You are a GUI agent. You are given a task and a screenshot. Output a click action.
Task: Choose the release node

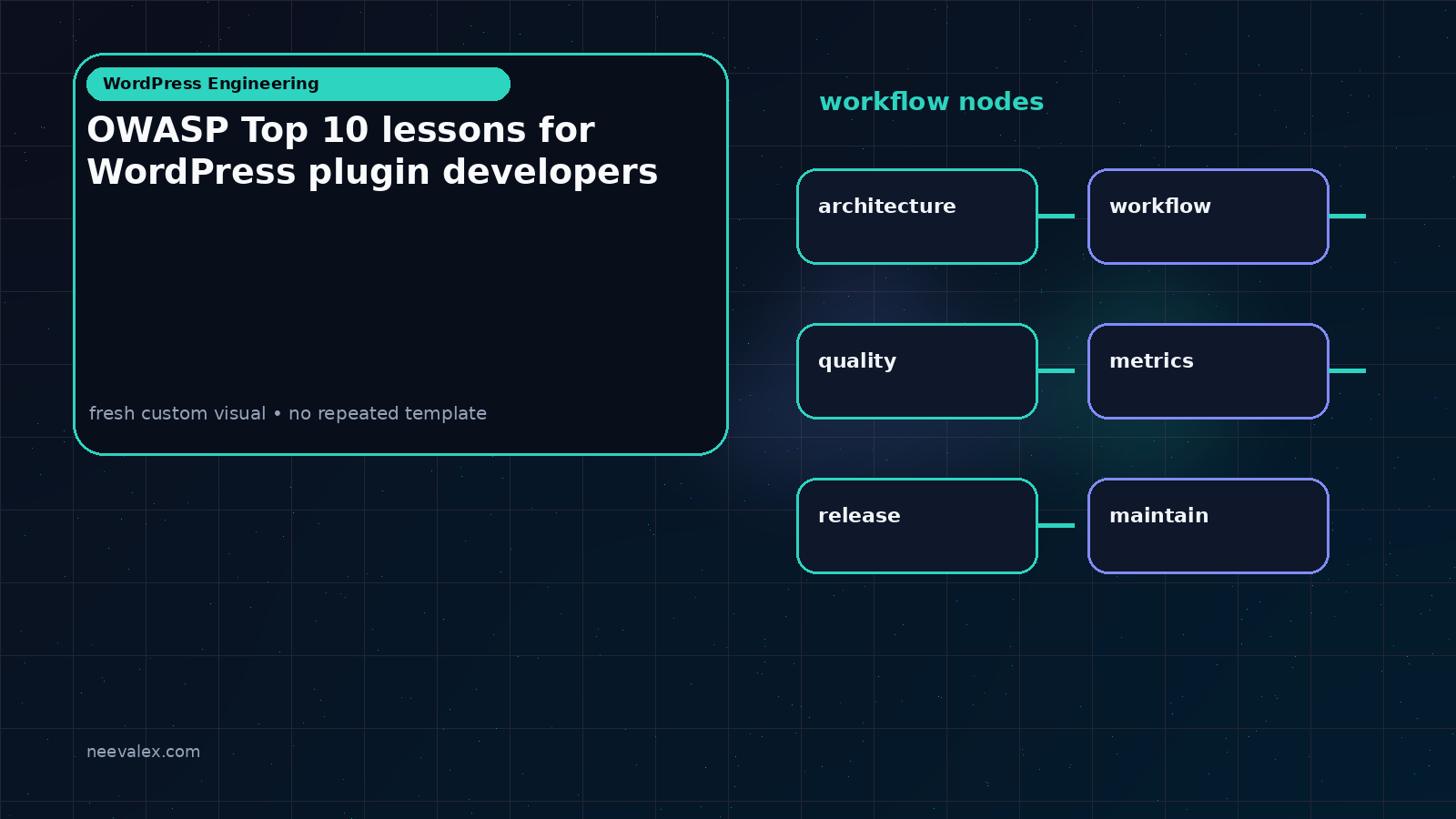click(x=917, y=526)
